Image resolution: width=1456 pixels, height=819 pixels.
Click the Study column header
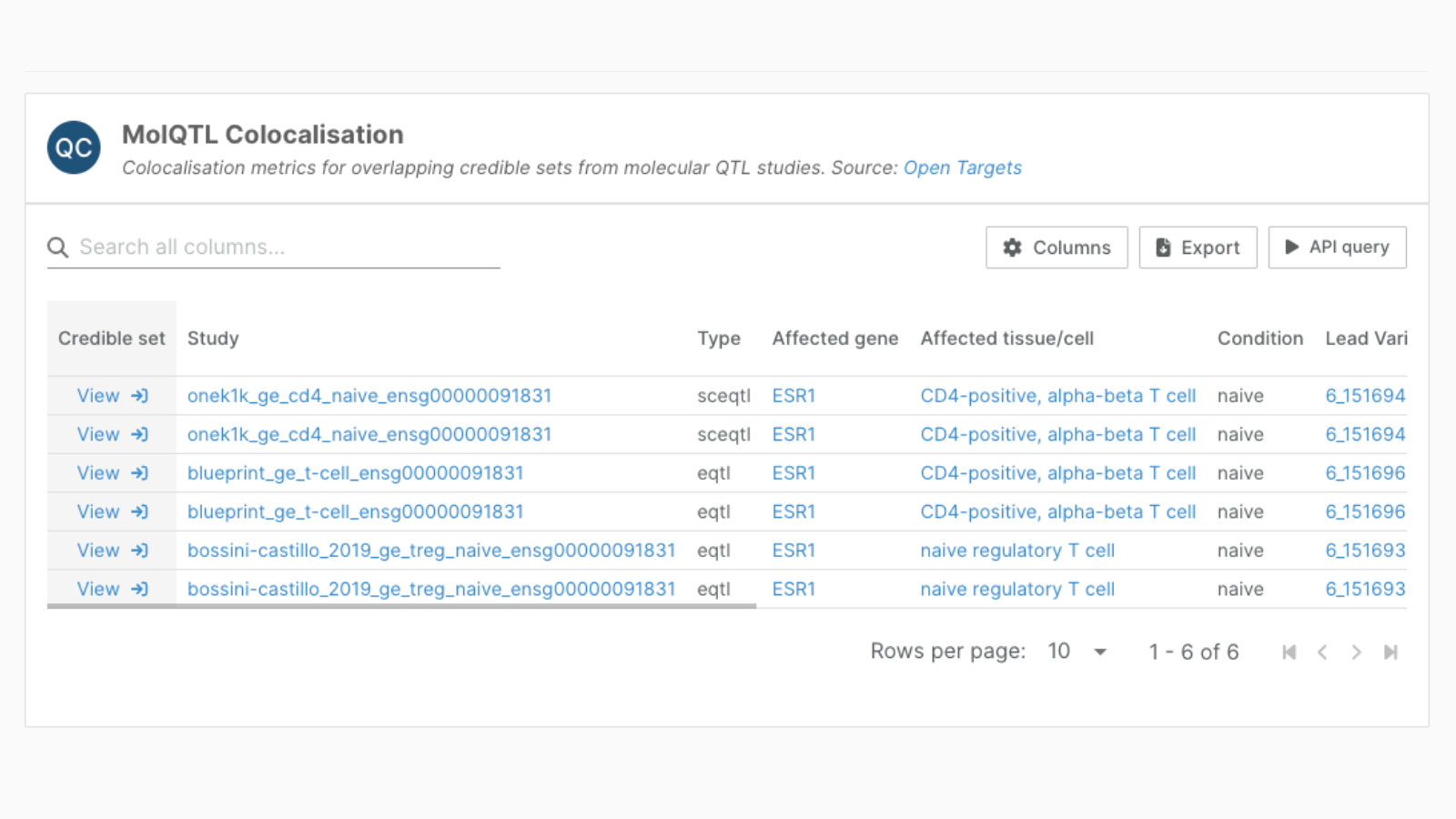click(x=213, y=339)
